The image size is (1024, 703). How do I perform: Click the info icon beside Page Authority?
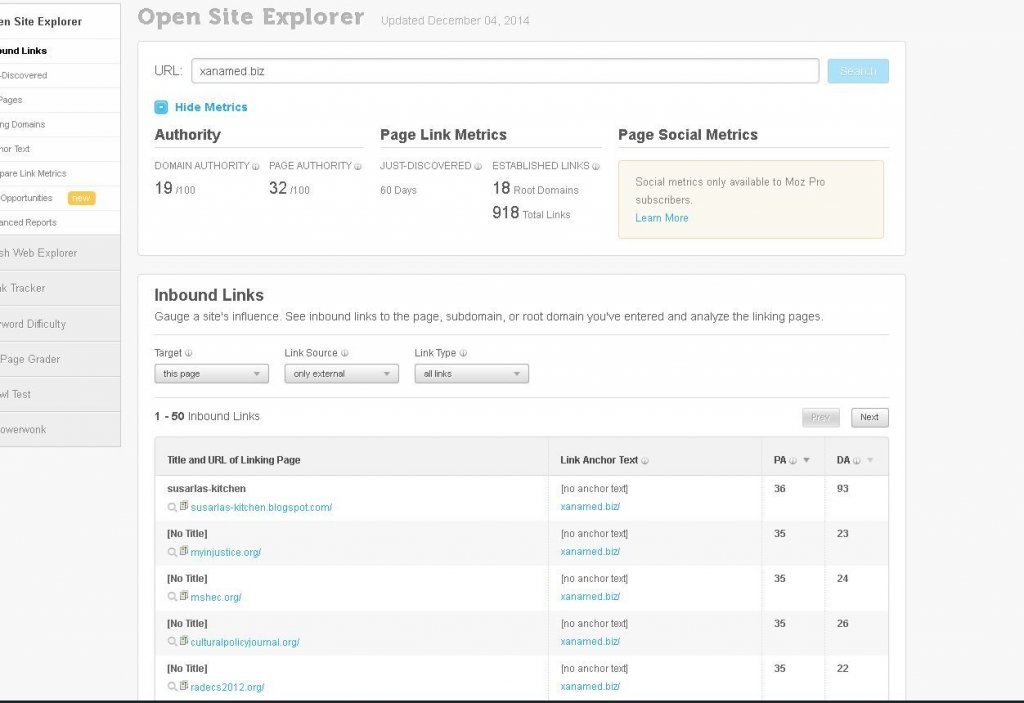click(358, 167)
